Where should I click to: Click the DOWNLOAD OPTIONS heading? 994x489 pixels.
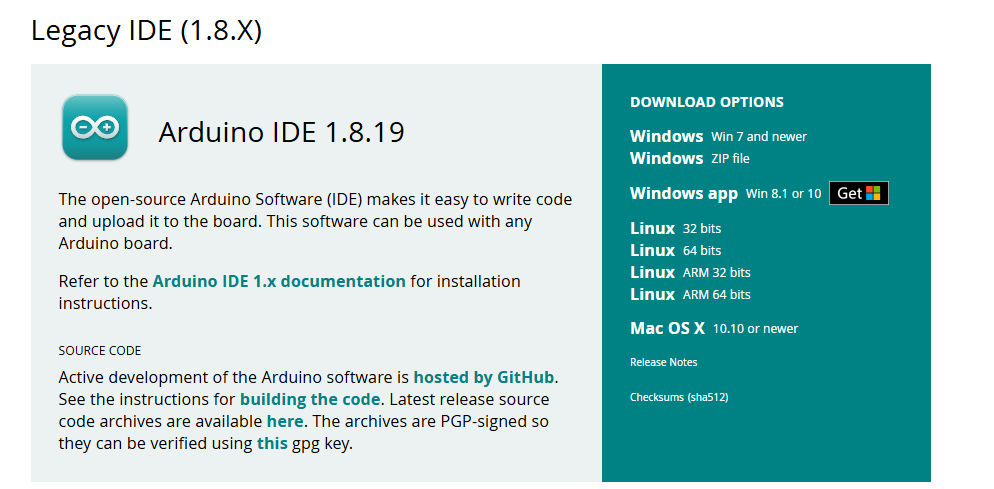pos(706,102)
